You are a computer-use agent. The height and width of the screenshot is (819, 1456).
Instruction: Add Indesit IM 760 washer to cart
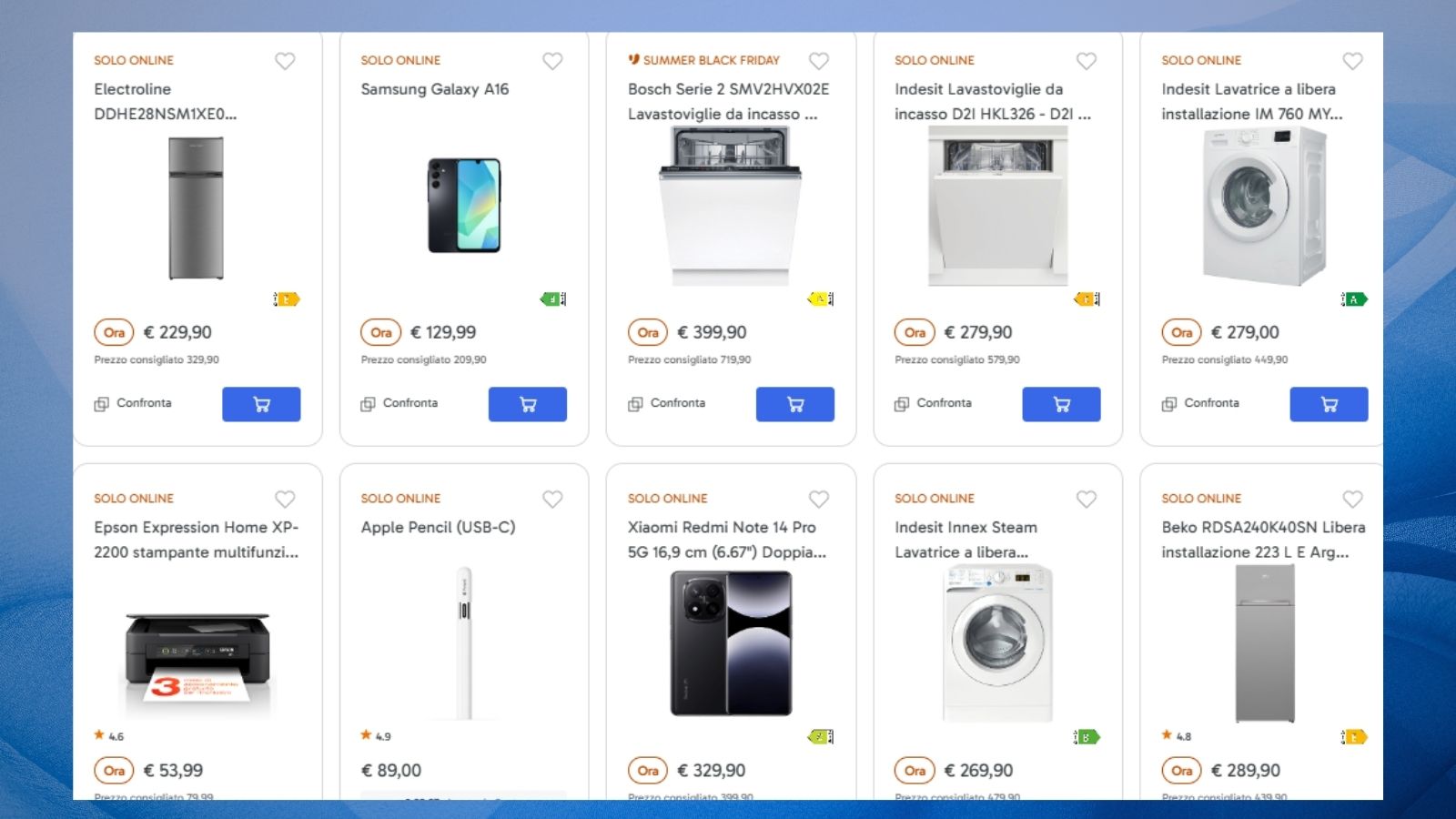click(1328, 404)
